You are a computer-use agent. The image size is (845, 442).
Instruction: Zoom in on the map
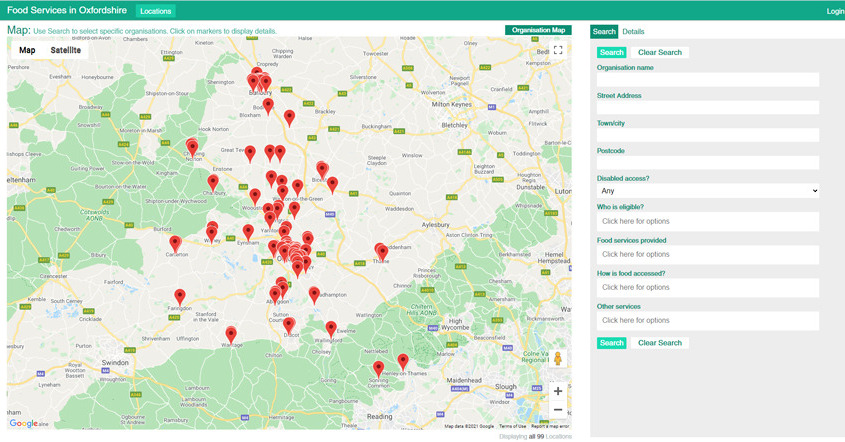558,391
